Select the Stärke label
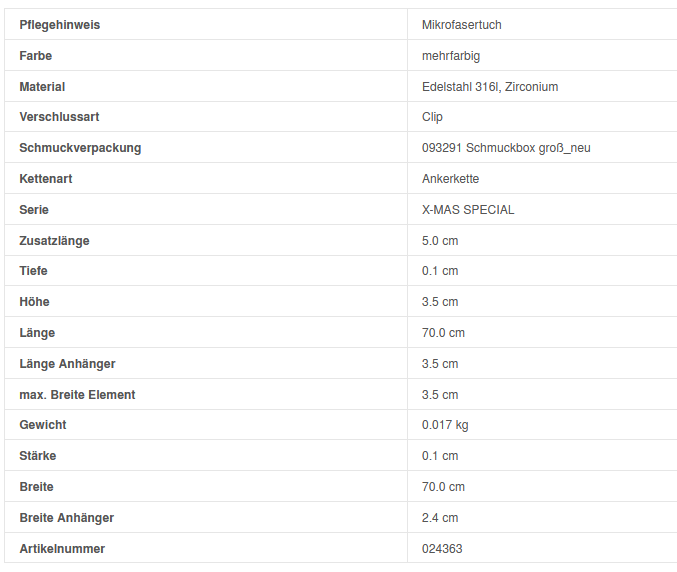This screenshot has width=677, height=572. click(x=38, y=456)
